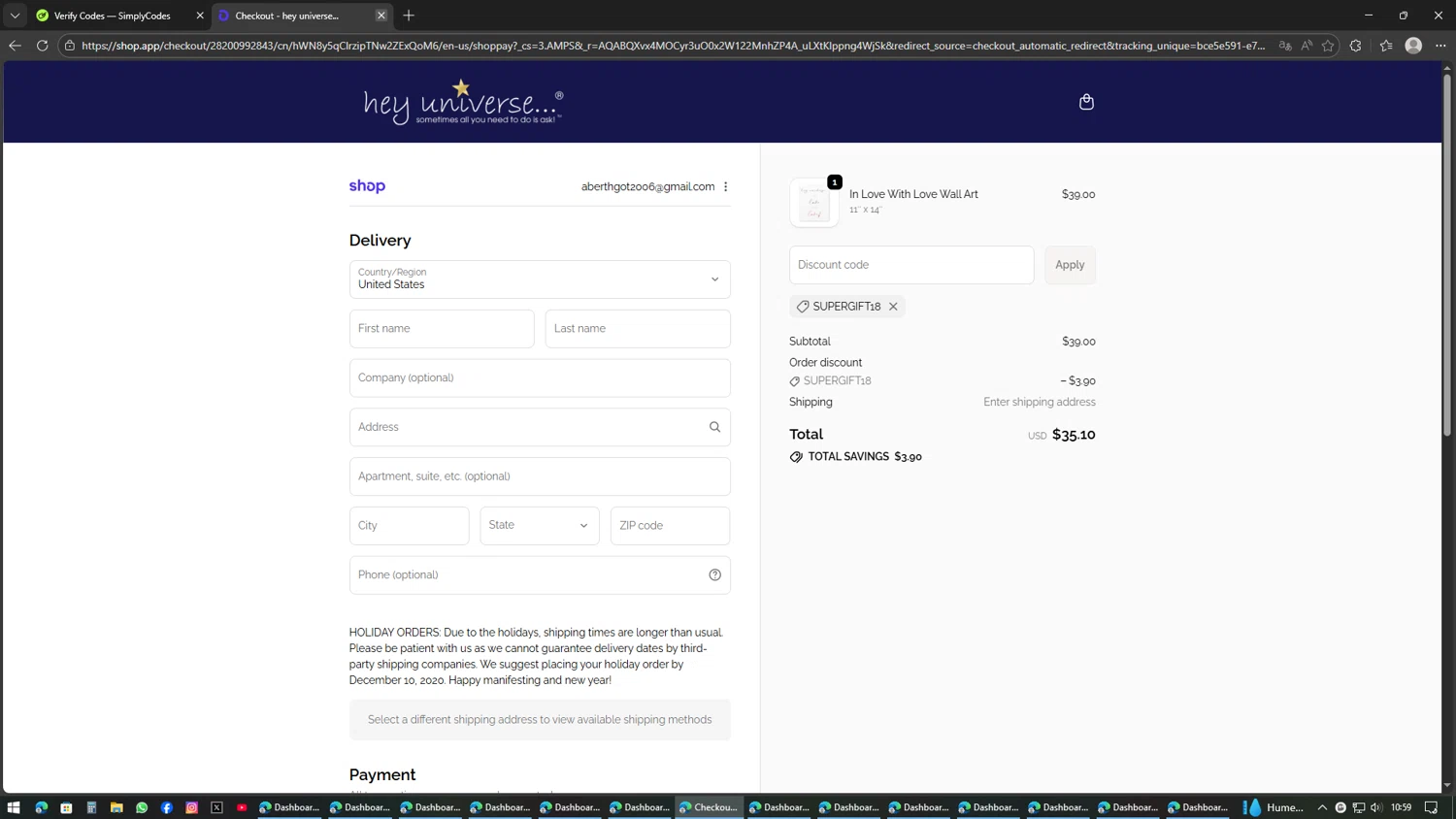1456x819 pixels.
Task: Reload the checkout page
Action: (x=42, y=46)
